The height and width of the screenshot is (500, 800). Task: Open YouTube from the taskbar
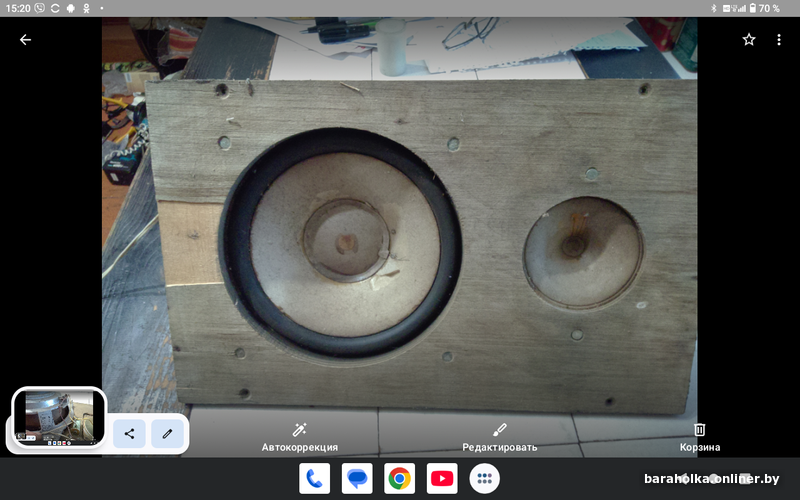442,479
